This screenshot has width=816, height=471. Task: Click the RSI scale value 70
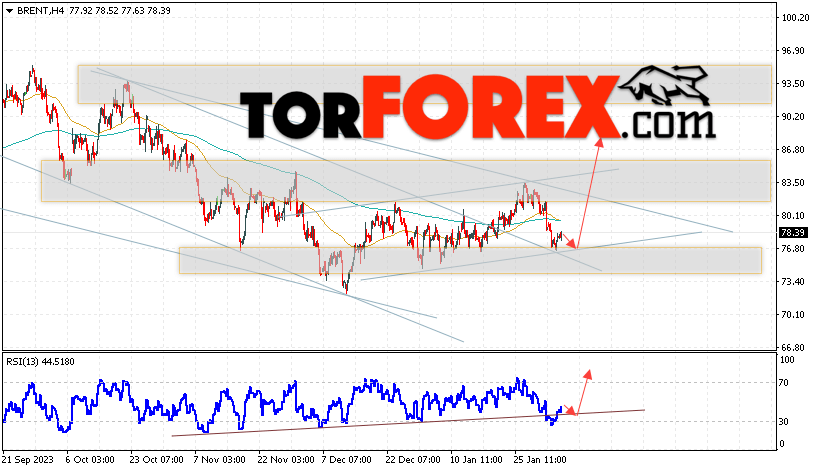(x=784, y=383)
